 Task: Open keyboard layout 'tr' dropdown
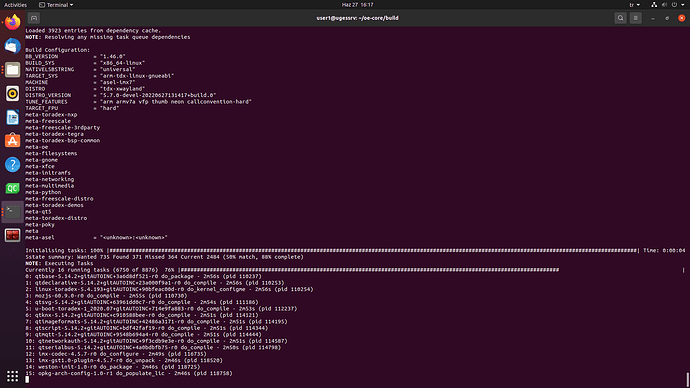[634, 5]
